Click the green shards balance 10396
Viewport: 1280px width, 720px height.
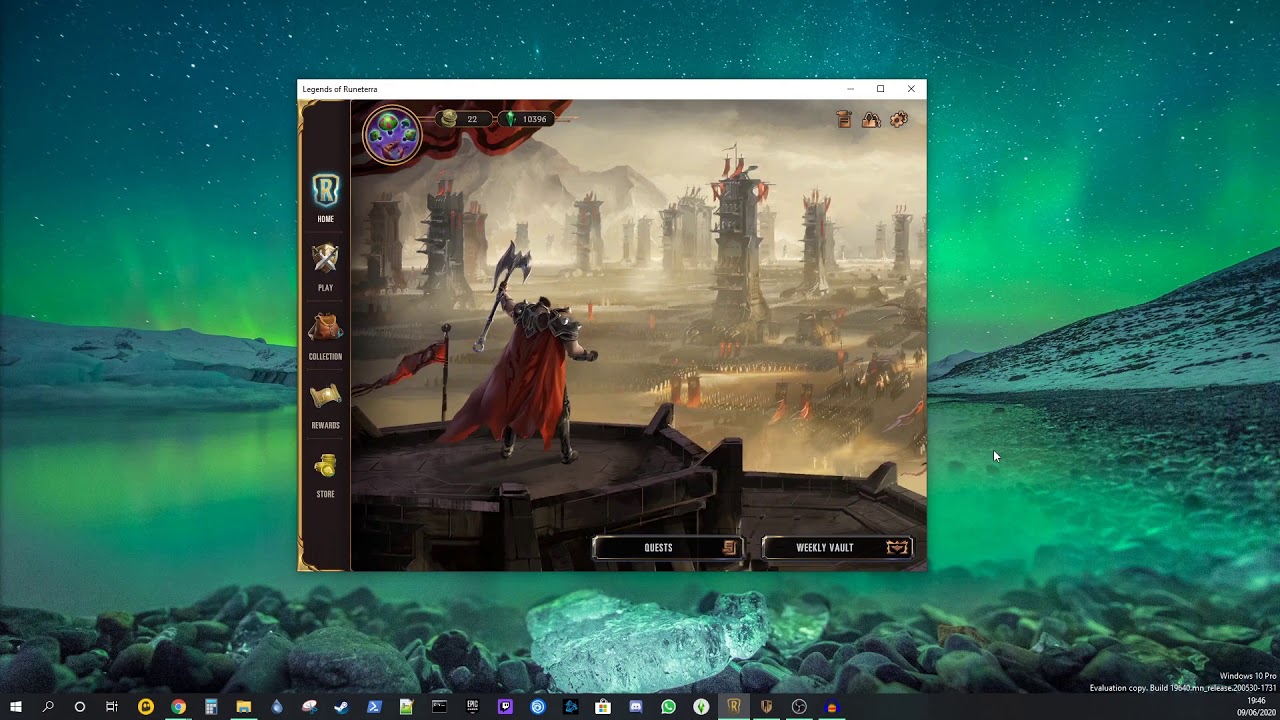(528, 119)
